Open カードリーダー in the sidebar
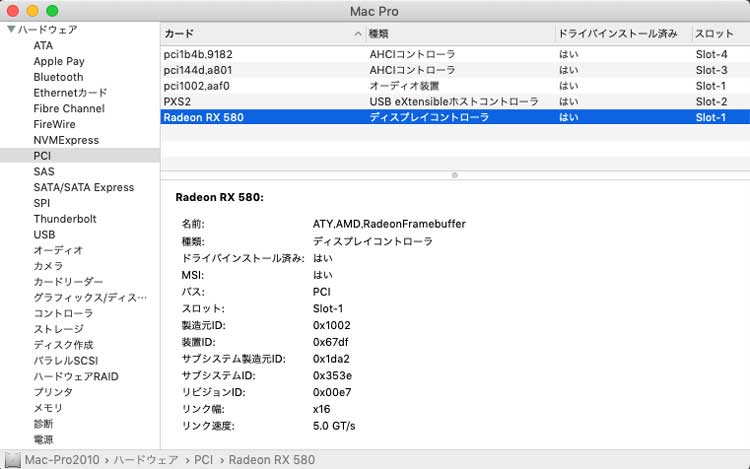The width and height of the screenshot is (750, 469). click(x=68, y=282)
